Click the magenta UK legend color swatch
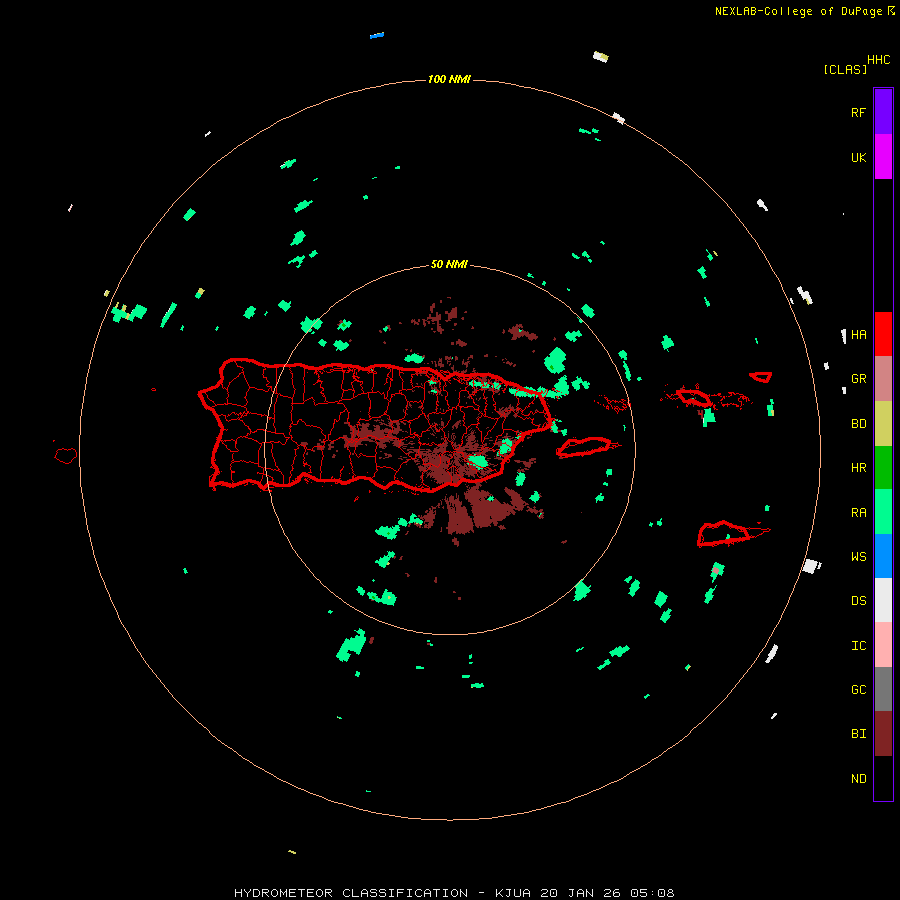900x900 pixels. [x=883, y=157]
